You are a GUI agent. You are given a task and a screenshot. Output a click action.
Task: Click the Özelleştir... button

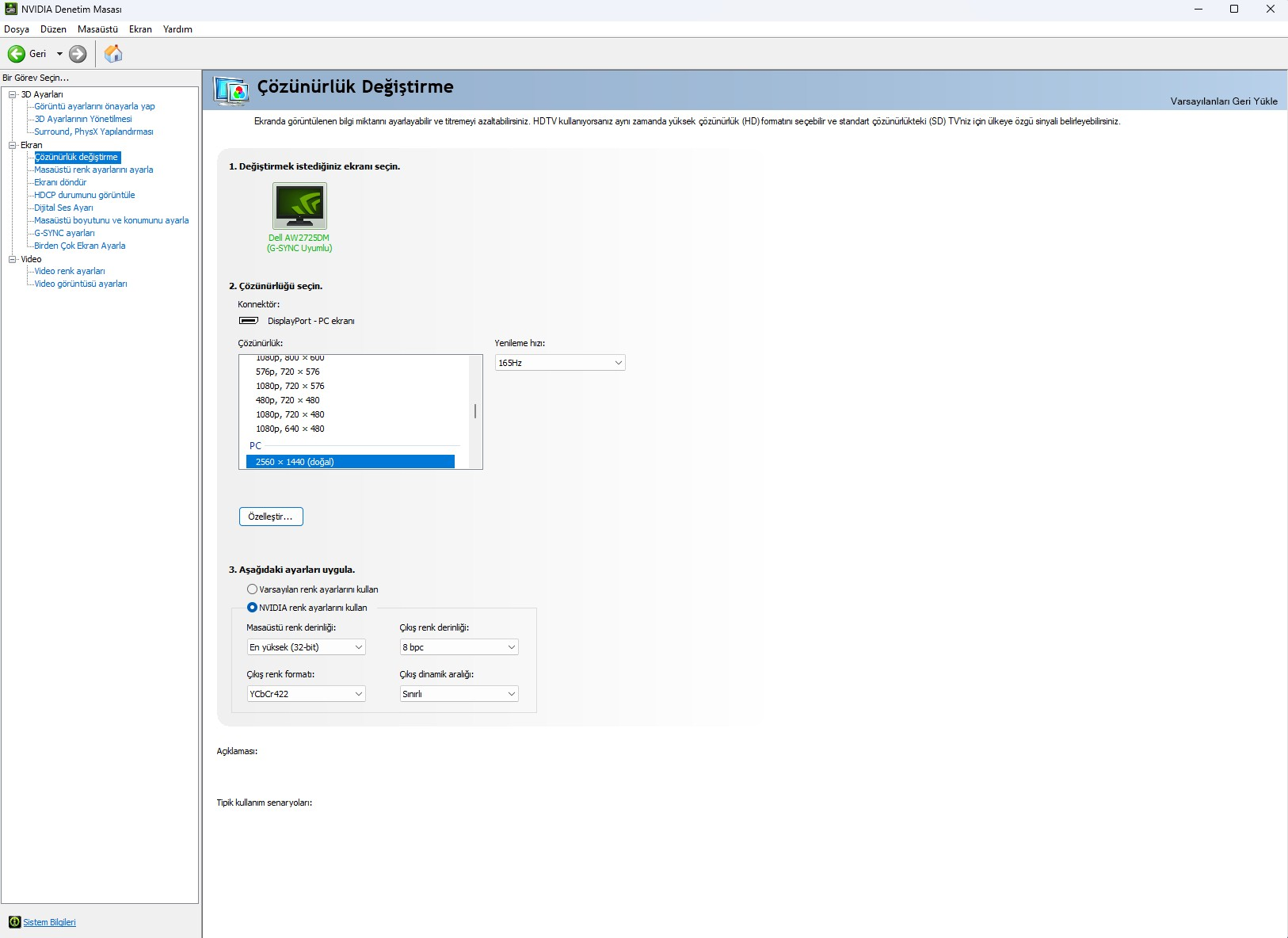pyautogui.click(x=271, y=517)
